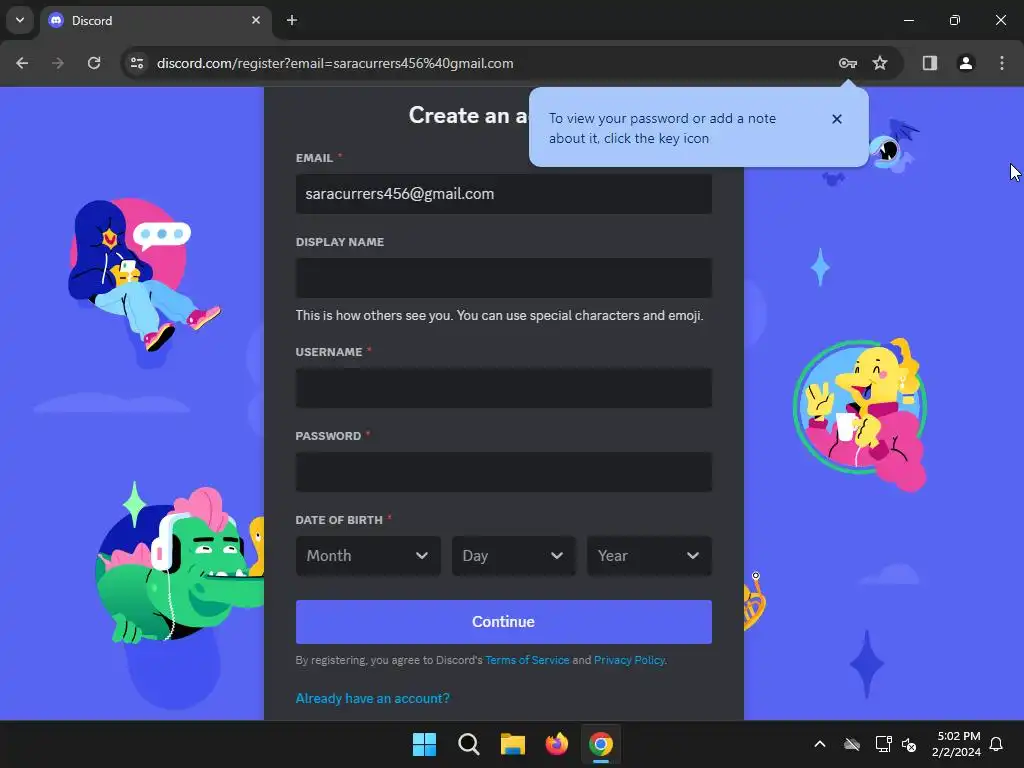This screenshot has height=768, width=1024.
Task: Click the OneDrive cloud tray icon
Action: tap(852, 744)
